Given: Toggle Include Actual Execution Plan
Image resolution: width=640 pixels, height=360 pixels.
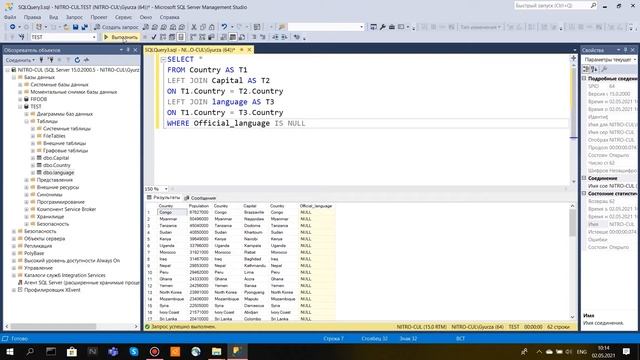Looking at the screenshot, I should (x=193, y=37).
